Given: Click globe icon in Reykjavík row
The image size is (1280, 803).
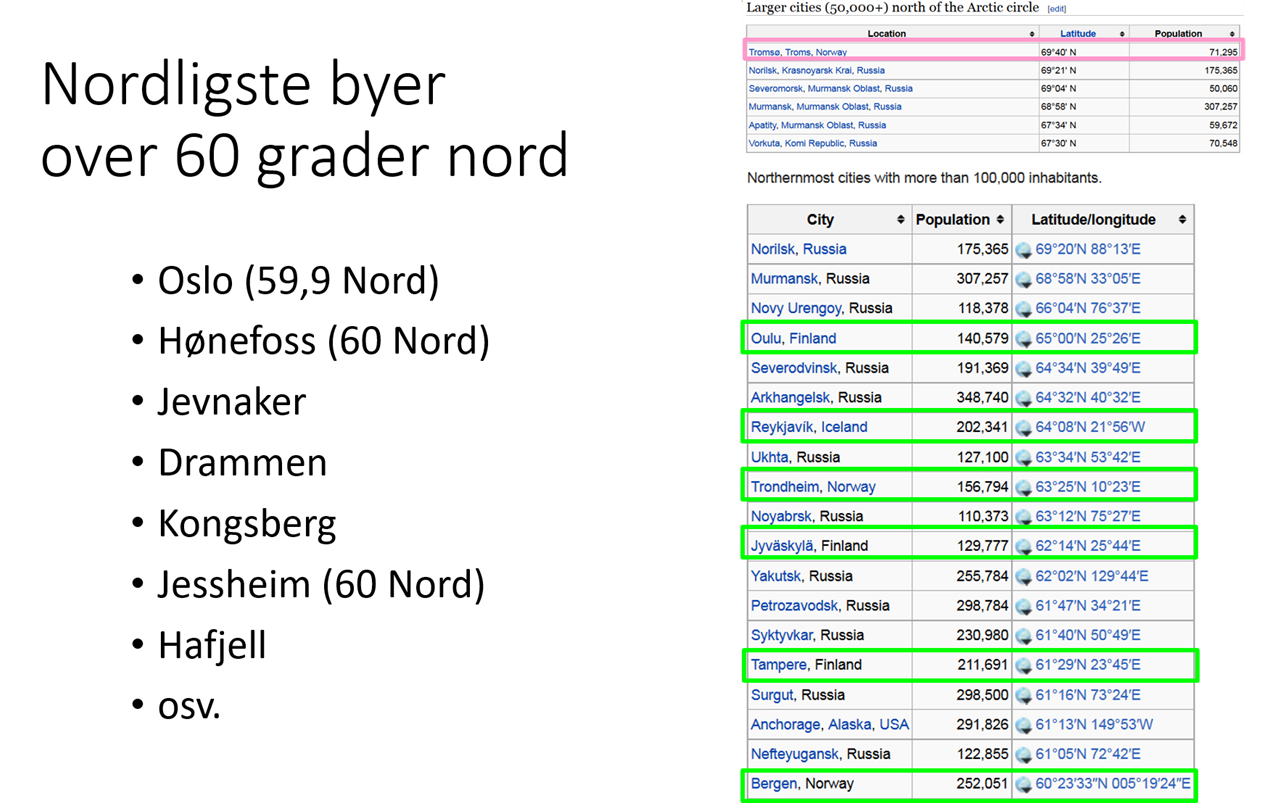Looking at the screenshot, I should 1024,428.
